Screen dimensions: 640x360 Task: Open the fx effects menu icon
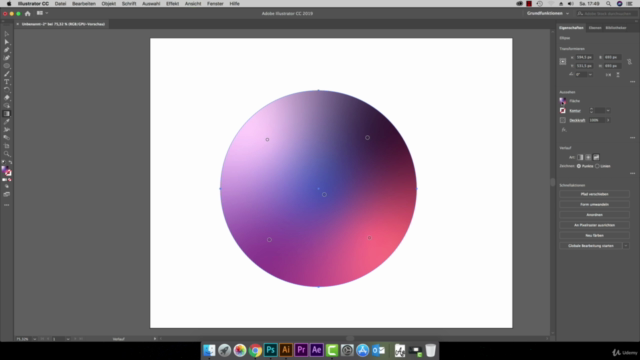click(564, 130)
